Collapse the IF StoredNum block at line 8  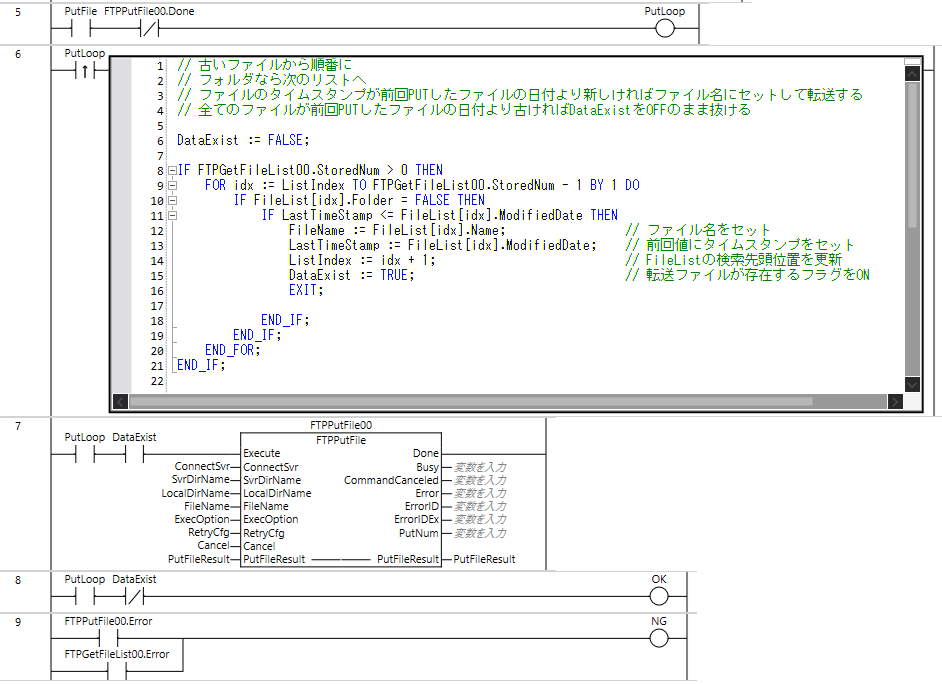tap(171, 170)
